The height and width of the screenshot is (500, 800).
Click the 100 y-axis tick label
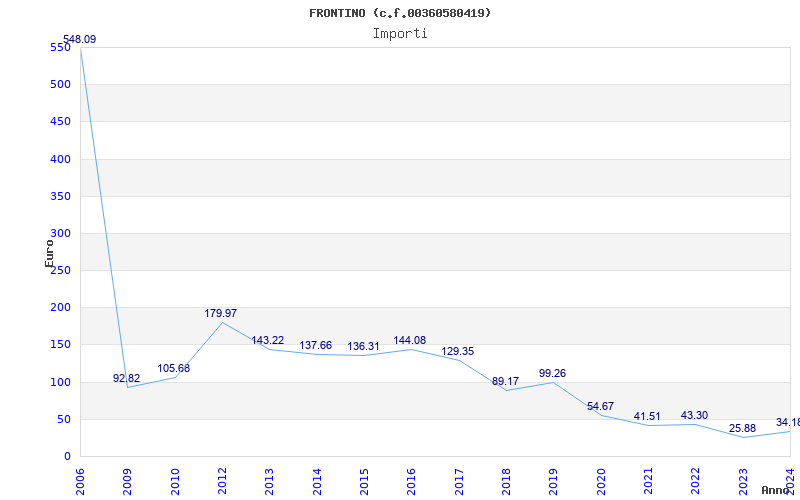click(60, 382)
